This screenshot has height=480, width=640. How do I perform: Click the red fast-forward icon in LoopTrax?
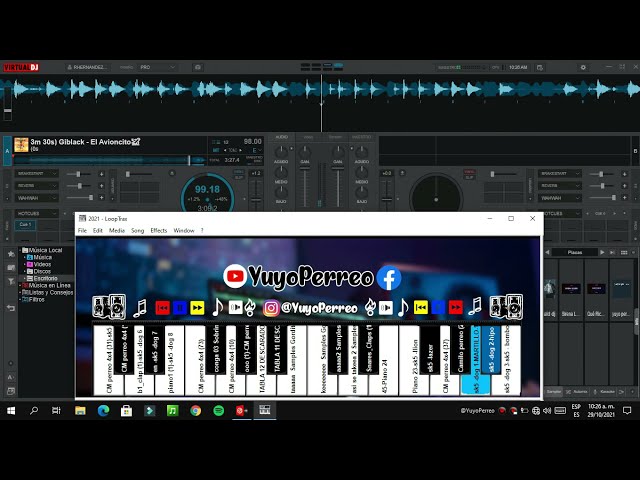455,307
